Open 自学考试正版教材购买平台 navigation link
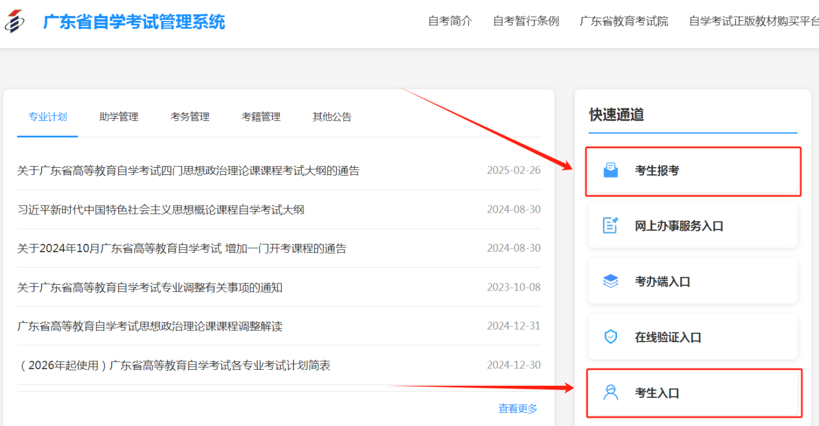Viewport: 819px width, 426px height. 753,22
